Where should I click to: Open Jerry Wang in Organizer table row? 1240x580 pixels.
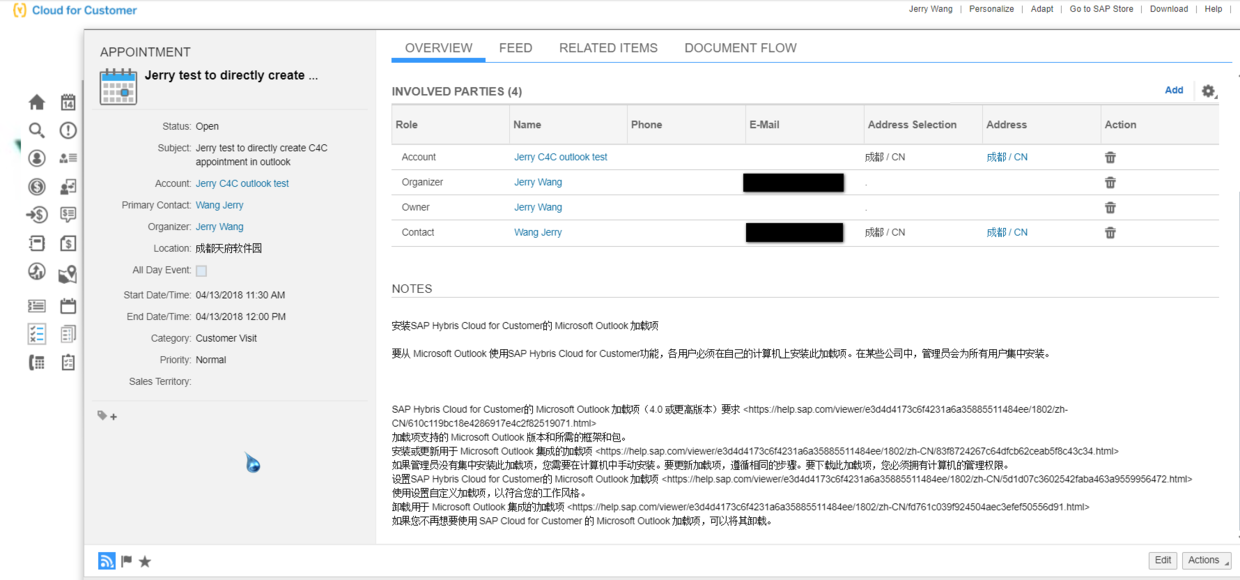coord(538,182)
